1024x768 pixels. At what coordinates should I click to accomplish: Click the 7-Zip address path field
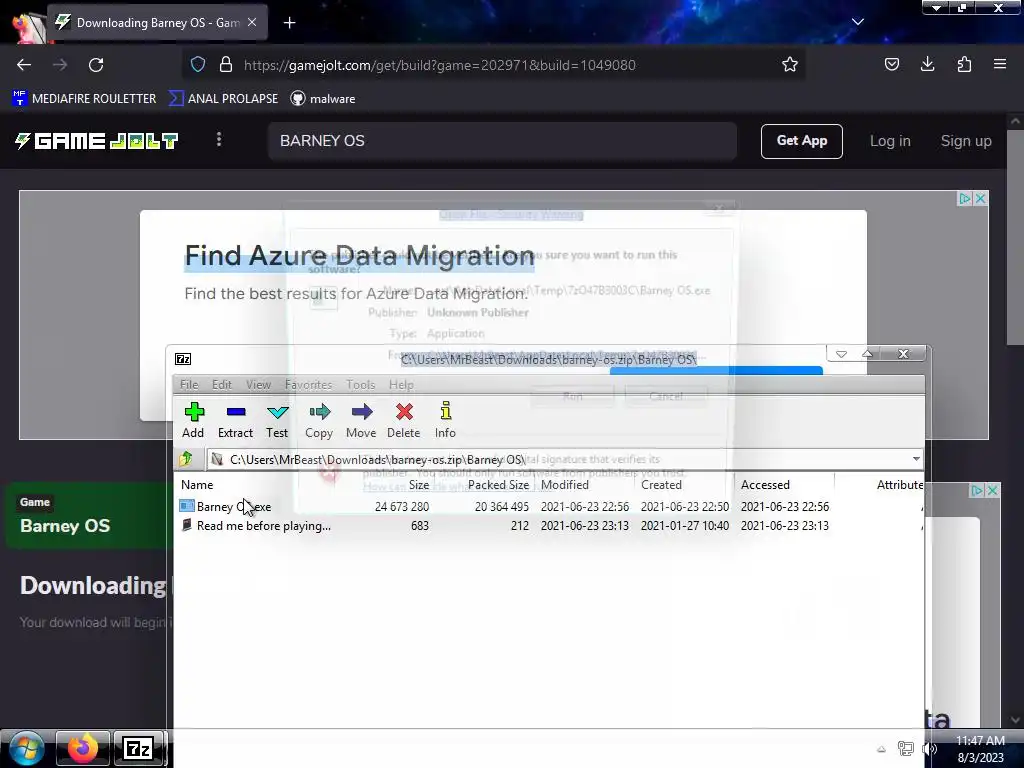(558, 459)
